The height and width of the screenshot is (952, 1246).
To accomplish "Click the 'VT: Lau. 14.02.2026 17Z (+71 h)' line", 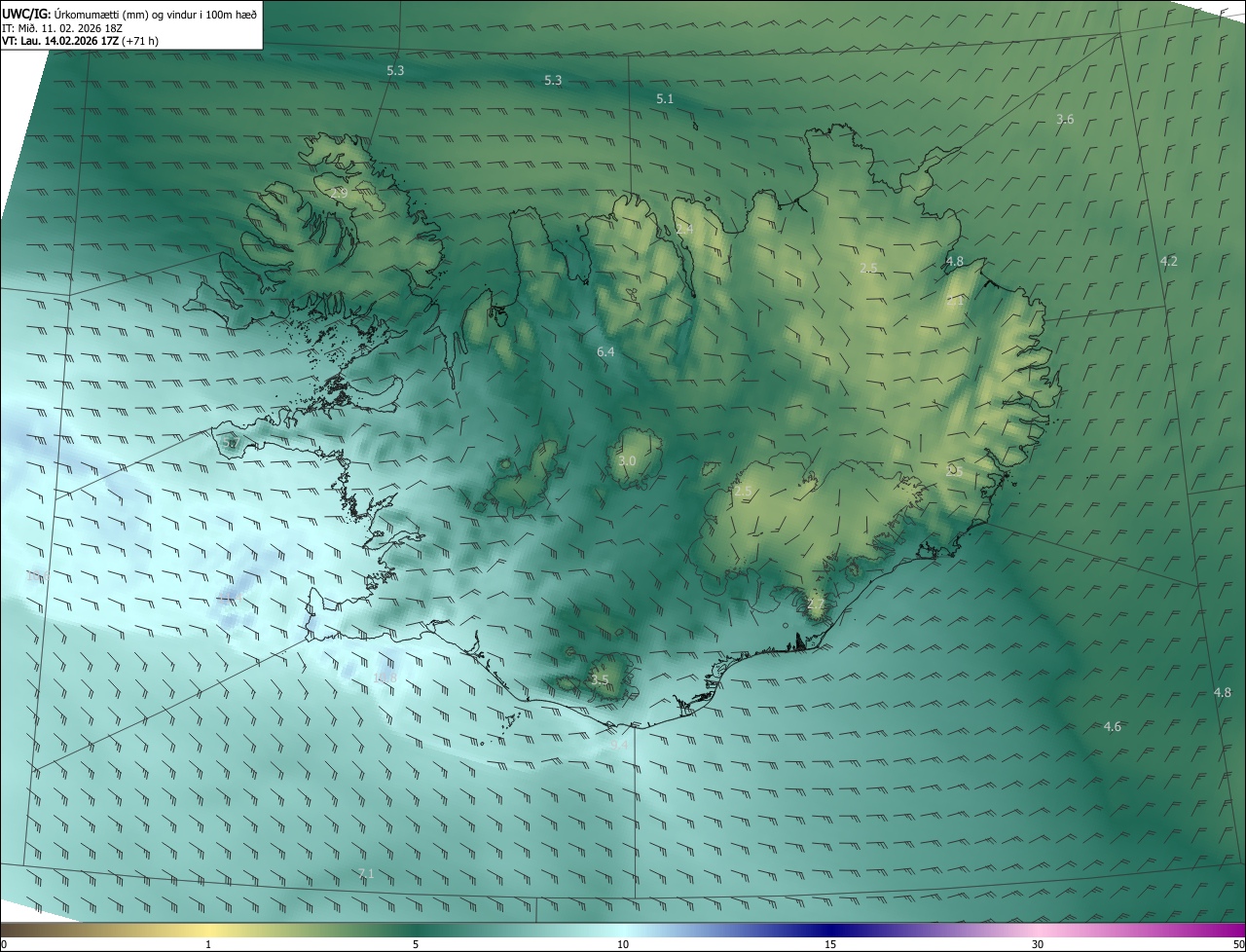I will (80, 41).
